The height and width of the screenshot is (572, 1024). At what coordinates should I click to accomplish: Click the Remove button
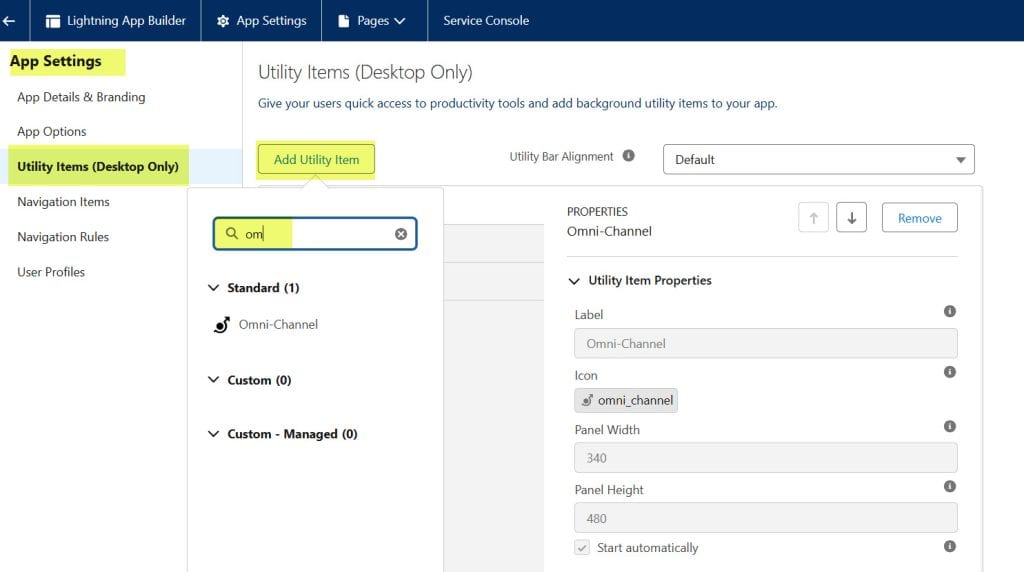920,217
